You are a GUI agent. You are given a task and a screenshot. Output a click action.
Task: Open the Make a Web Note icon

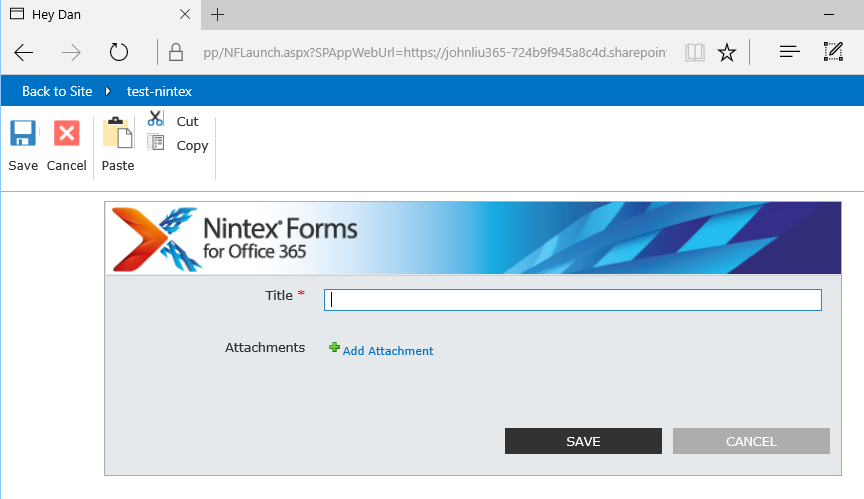[x=832, y=52]
